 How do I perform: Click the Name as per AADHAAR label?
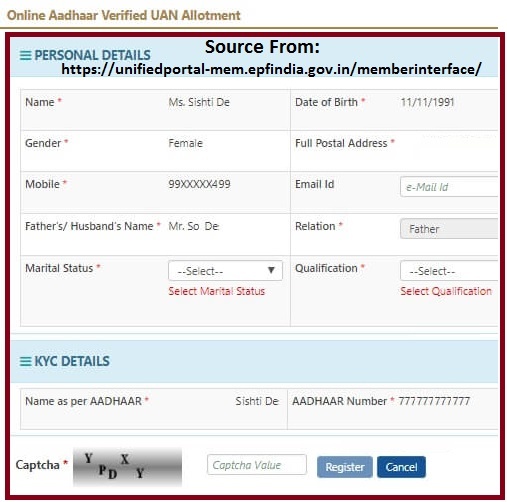pos(83,401)
